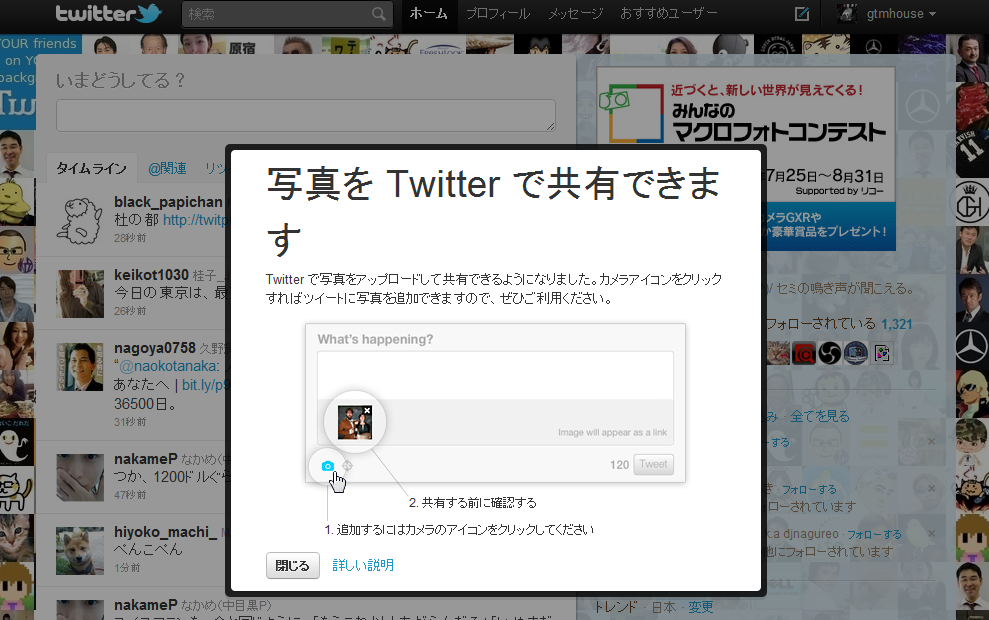Click 28秒前 timestamp on black_papichan tweet
989x620 pixels.
pyautogui.click(x=130, y=238)
